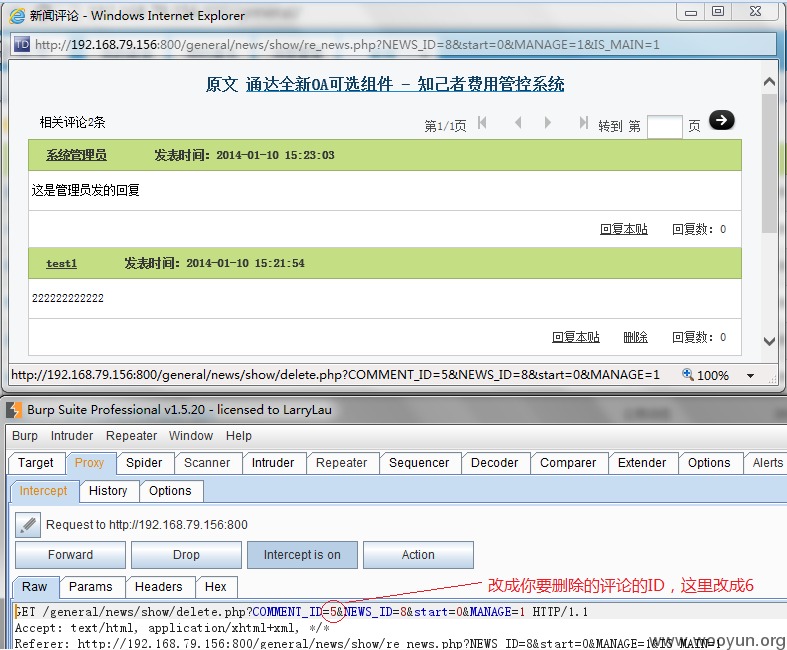This screenshot has width=787, height=650.
Task: Click the browser address bar URL
Action: tap(347, 45)
